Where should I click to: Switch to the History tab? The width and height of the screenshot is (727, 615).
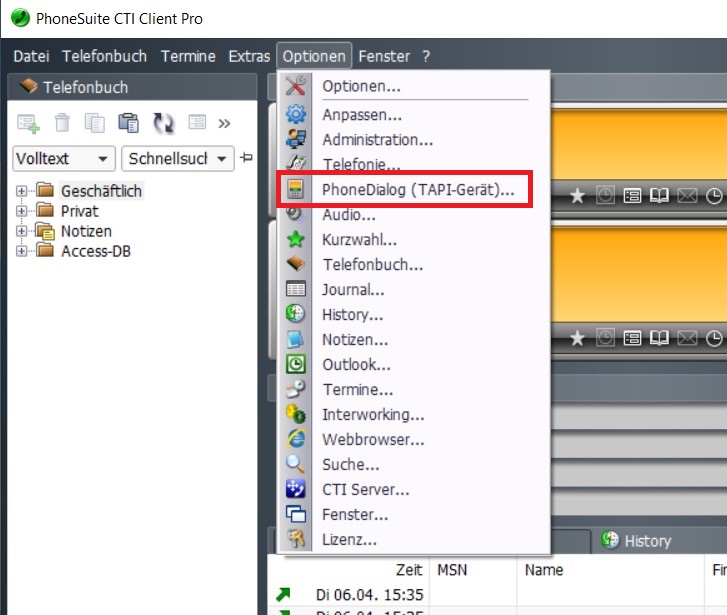tap(637, 540)
